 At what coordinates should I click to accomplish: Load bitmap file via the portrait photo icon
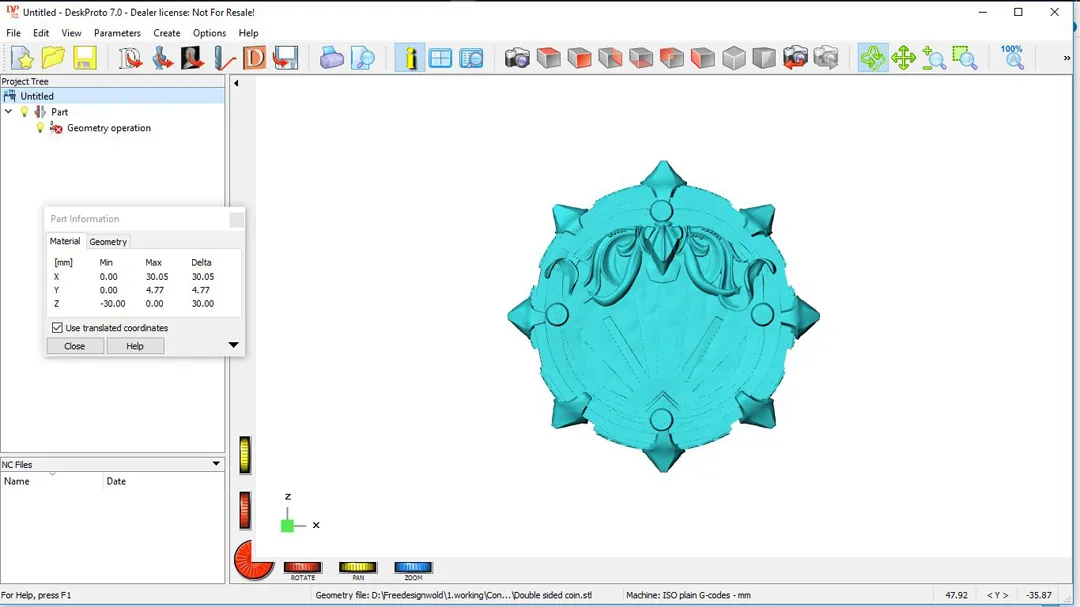(192, 58)
